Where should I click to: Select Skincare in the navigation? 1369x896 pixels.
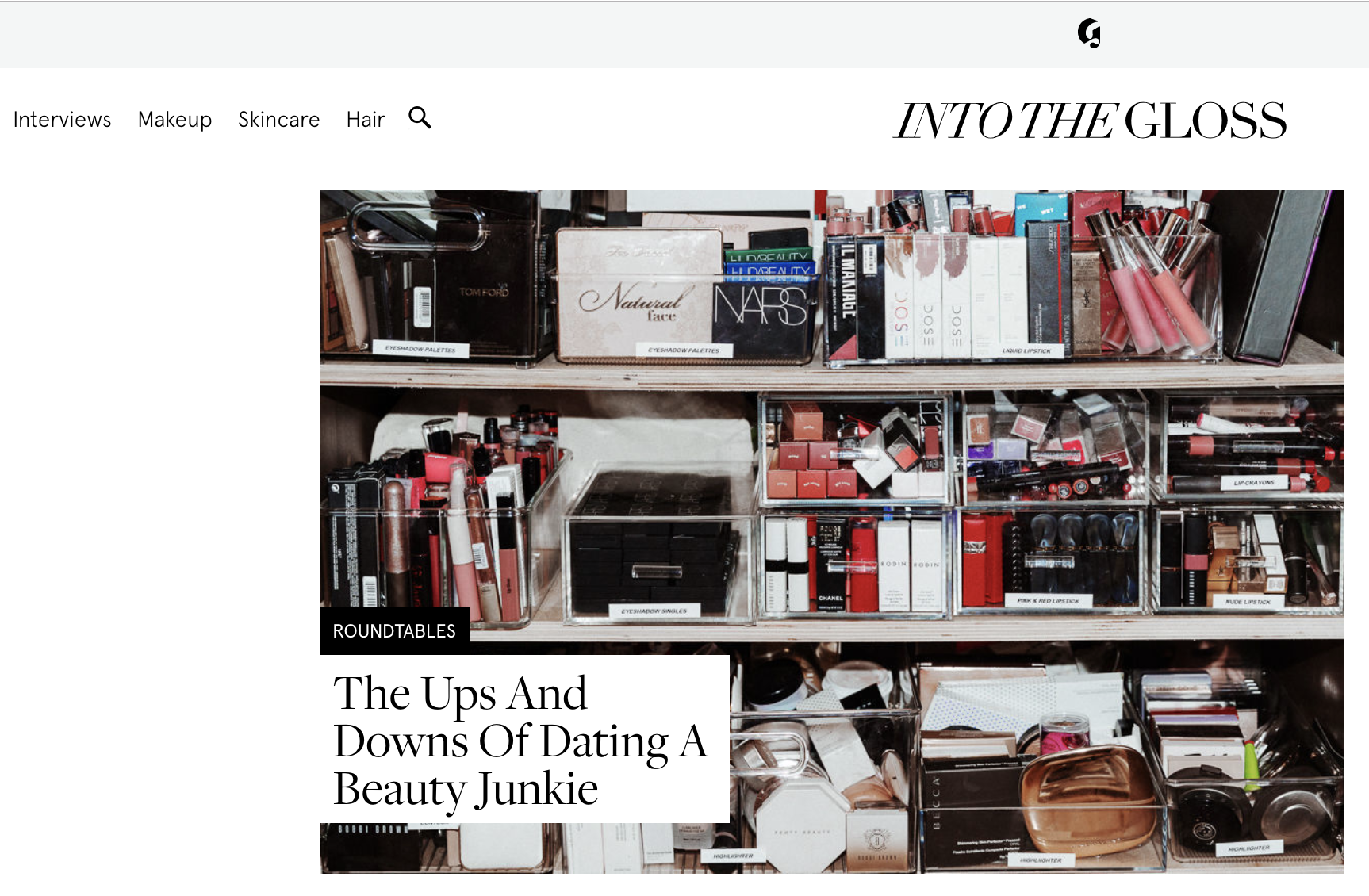[278, 120]
